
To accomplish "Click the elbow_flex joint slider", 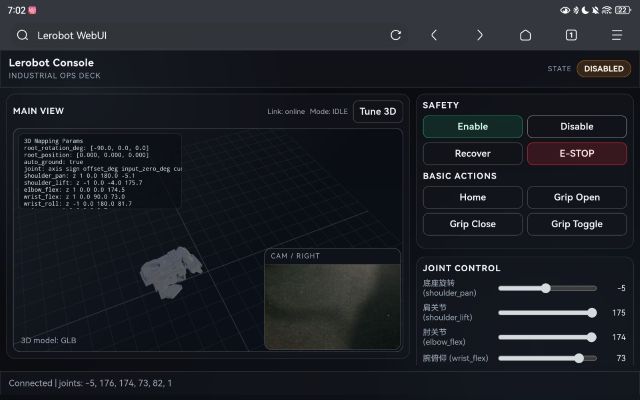I will coord(546,337).
